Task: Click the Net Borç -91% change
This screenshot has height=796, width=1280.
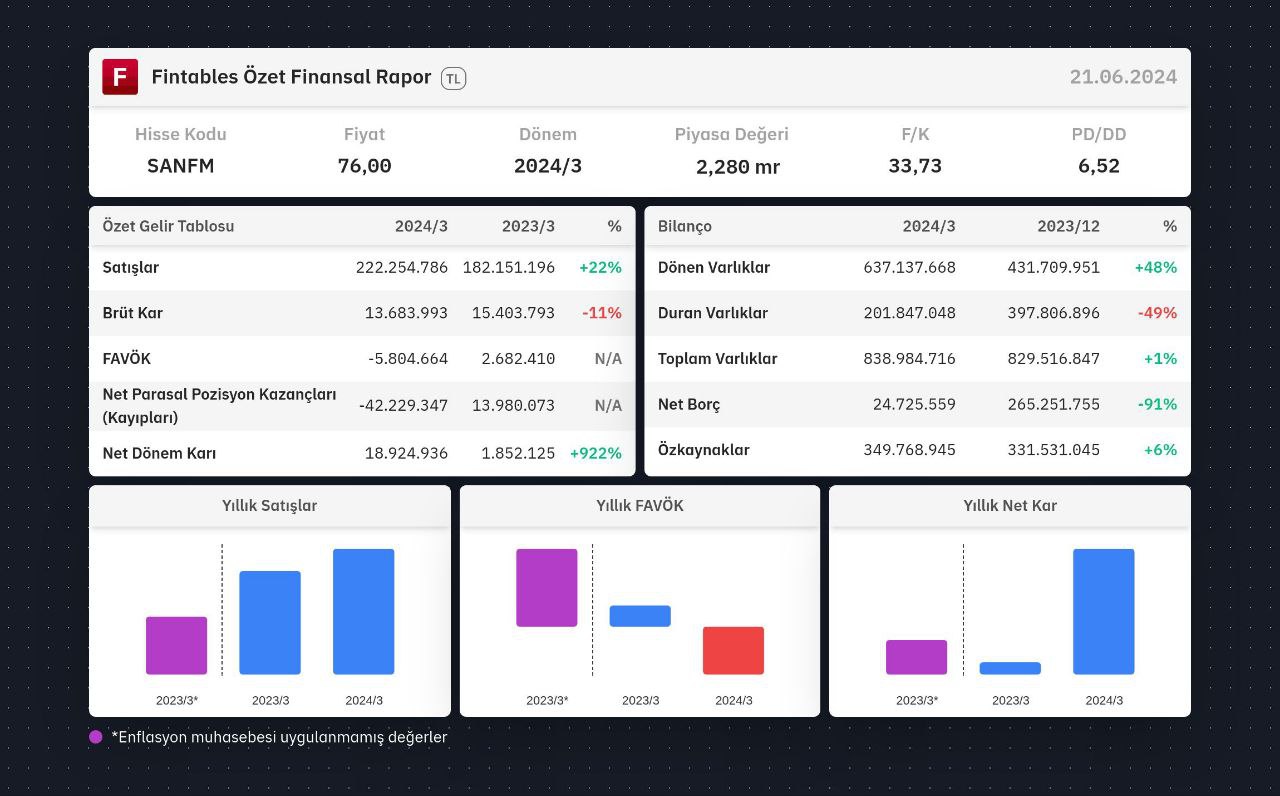Action: click(1157, 405)
